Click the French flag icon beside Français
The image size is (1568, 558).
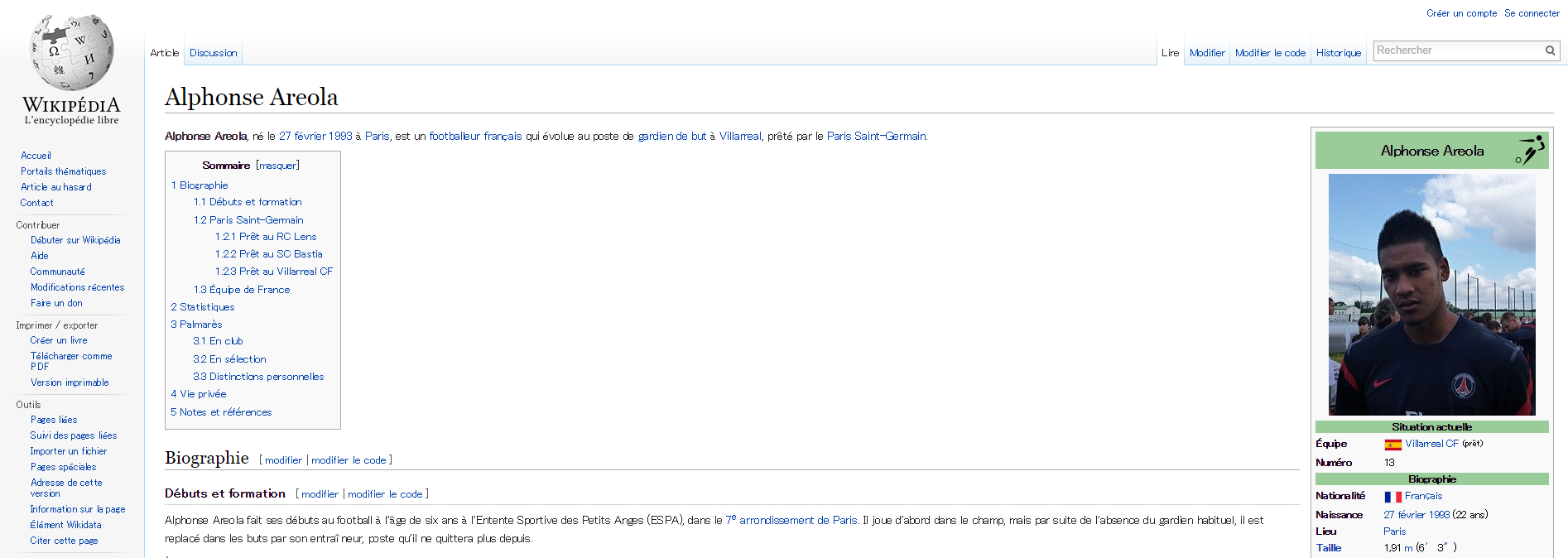[x=1392, y=497]
